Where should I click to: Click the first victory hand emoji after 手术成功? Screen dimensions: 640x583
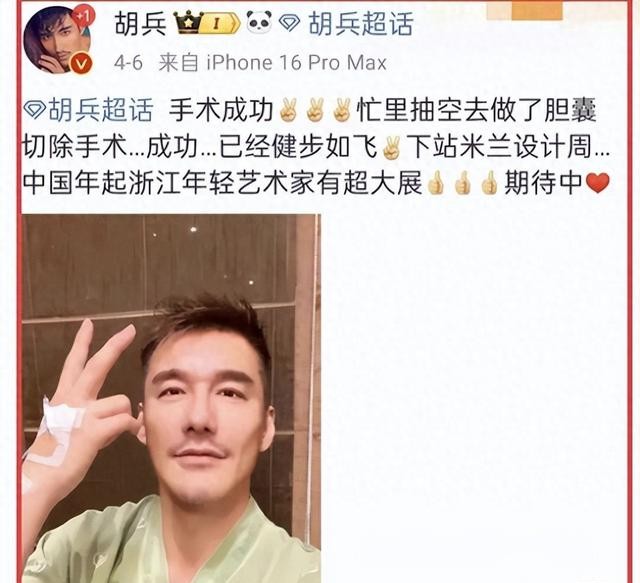coord(288,110)
